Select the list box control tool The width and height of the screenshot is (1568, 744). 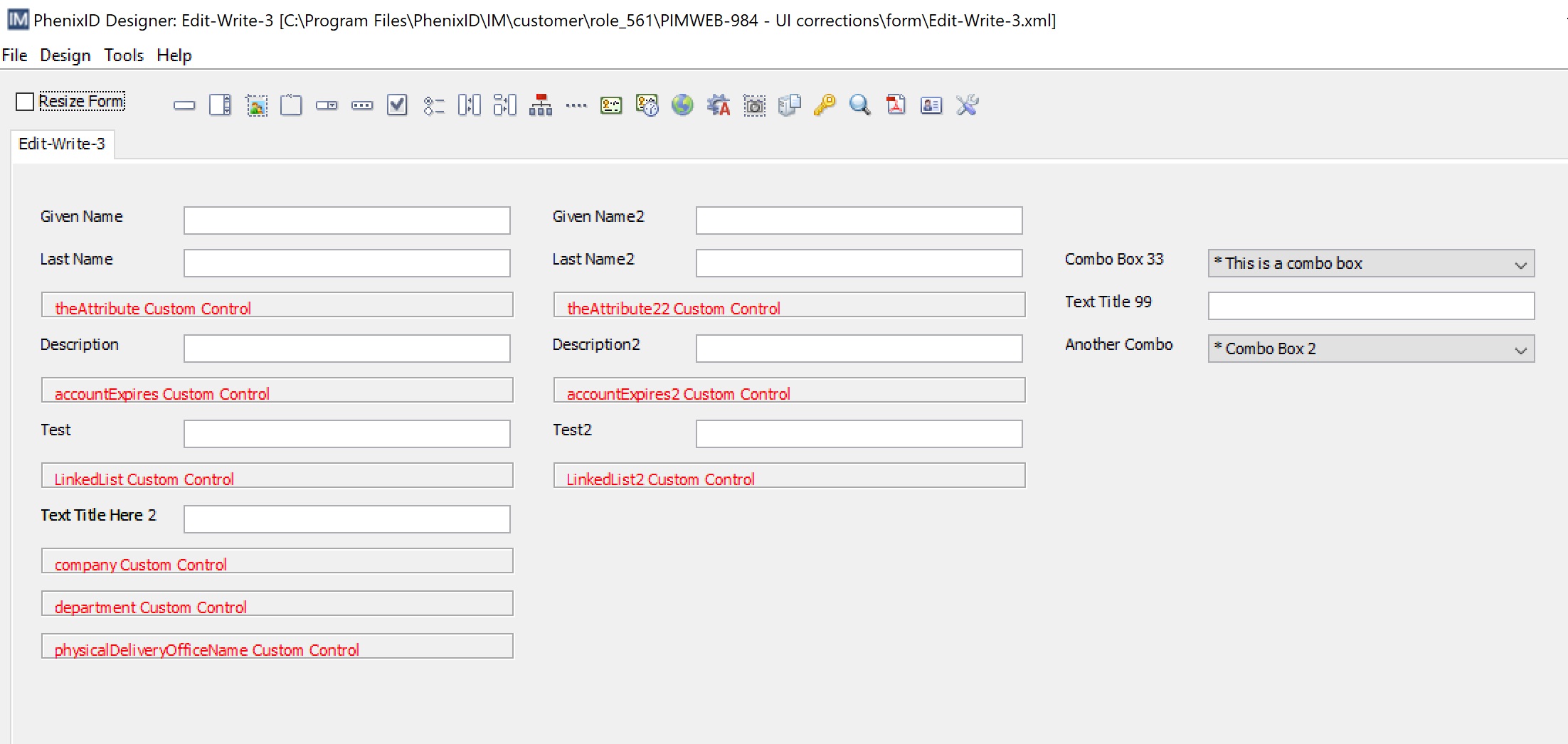click(220, 105)
